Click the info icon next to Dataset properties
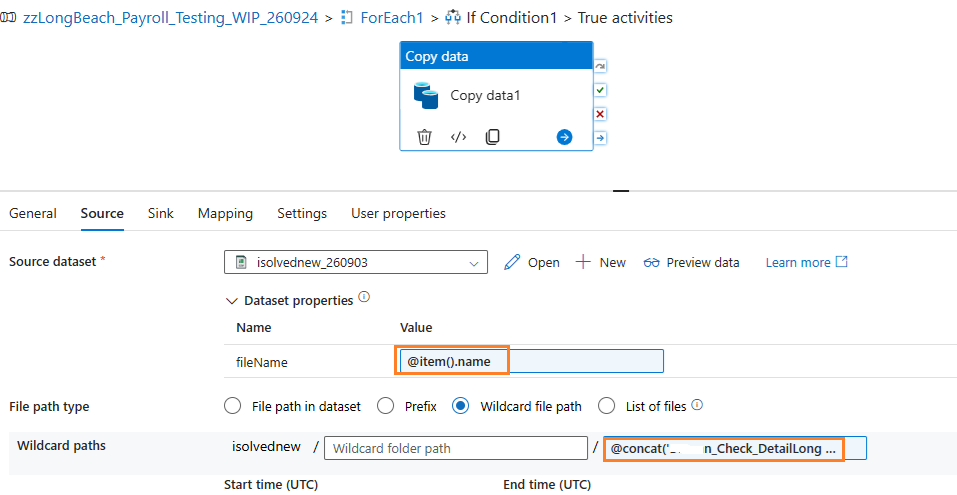 point(364,297)
